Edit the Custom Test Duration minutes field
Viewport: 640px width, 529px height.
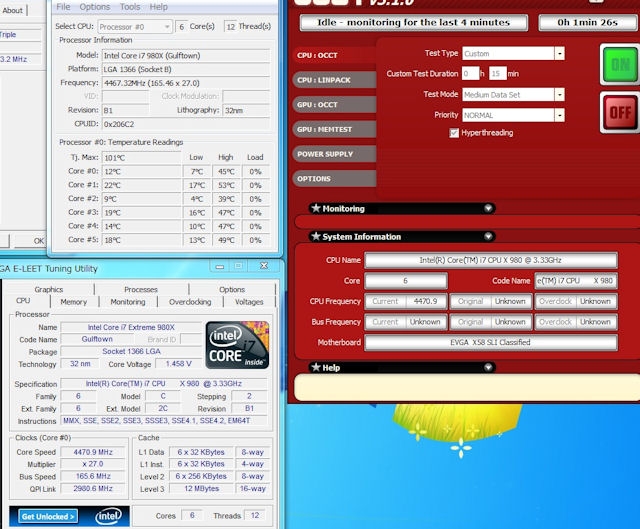(498, 74)
